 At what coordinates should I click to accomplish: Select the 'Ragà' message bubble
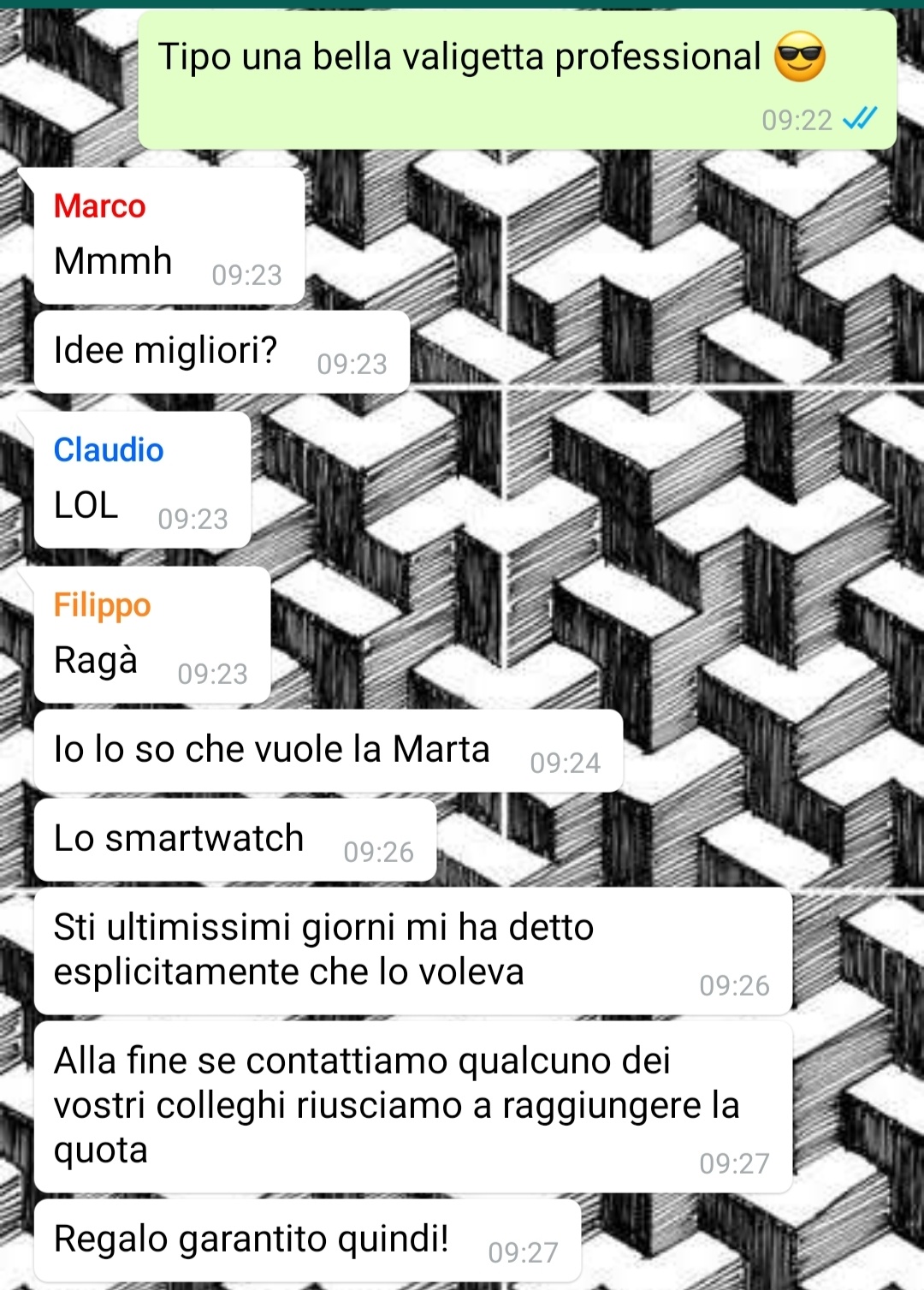(x=152, y=635)
